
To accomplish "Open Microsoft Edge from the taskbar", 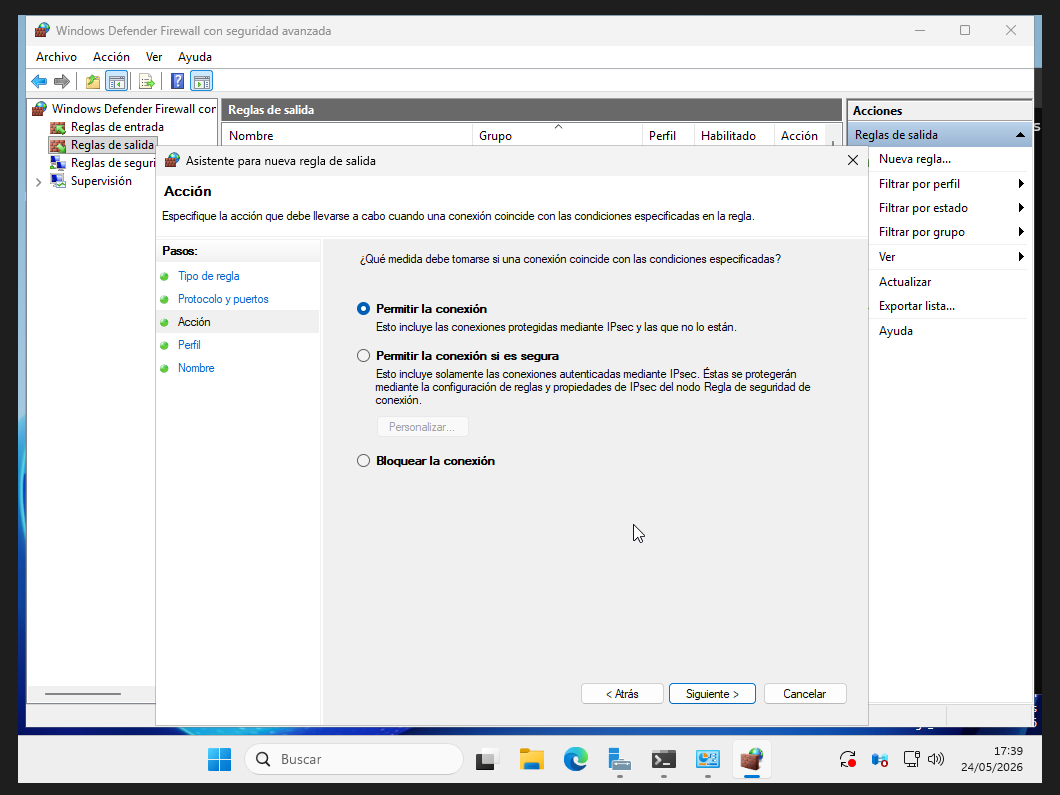I will click(x=576, y=760).
